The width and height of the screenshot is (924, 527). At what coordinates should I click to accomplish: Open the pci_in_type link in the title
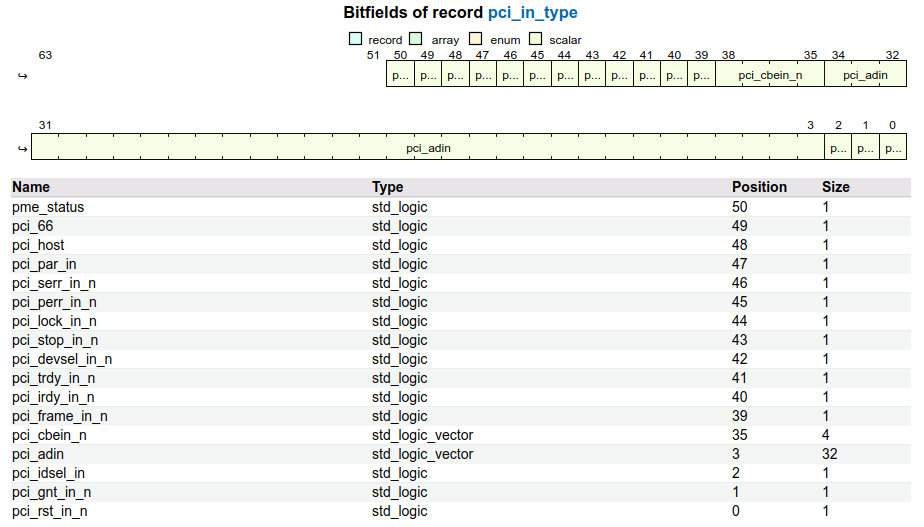(533, 12)
